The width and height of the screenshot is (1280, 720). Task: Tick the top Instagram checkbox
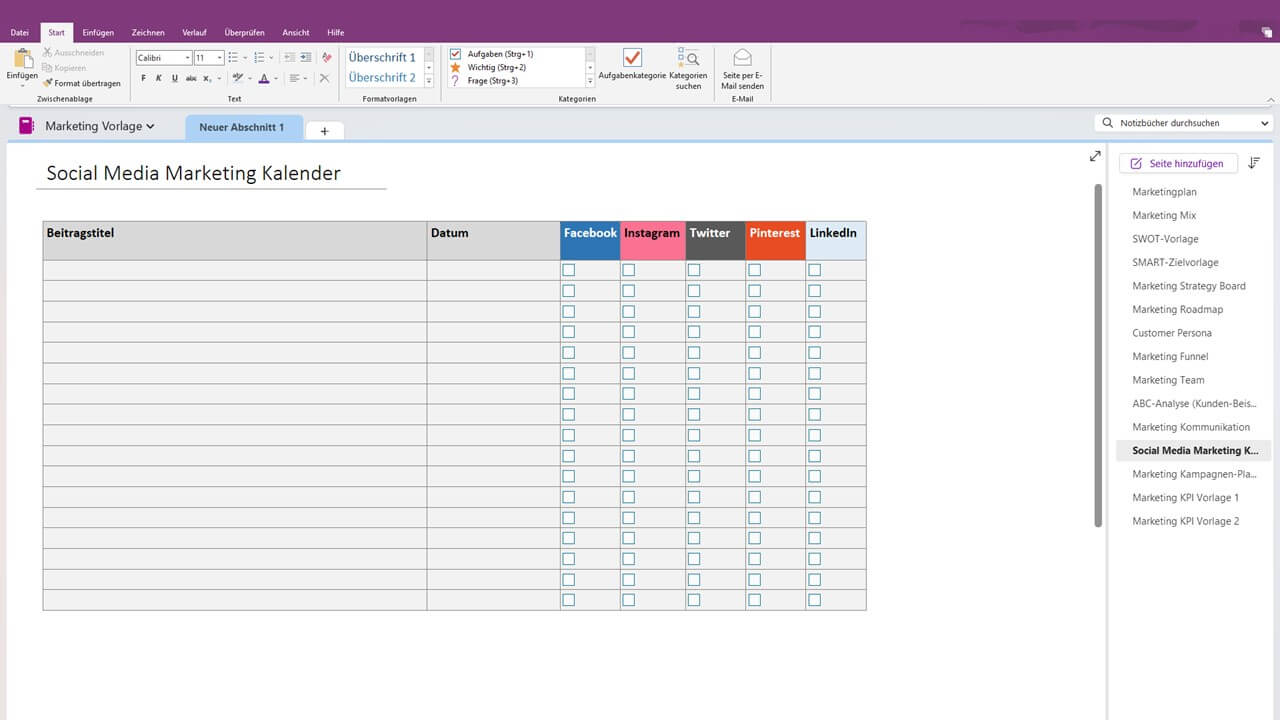pos(628,269)
